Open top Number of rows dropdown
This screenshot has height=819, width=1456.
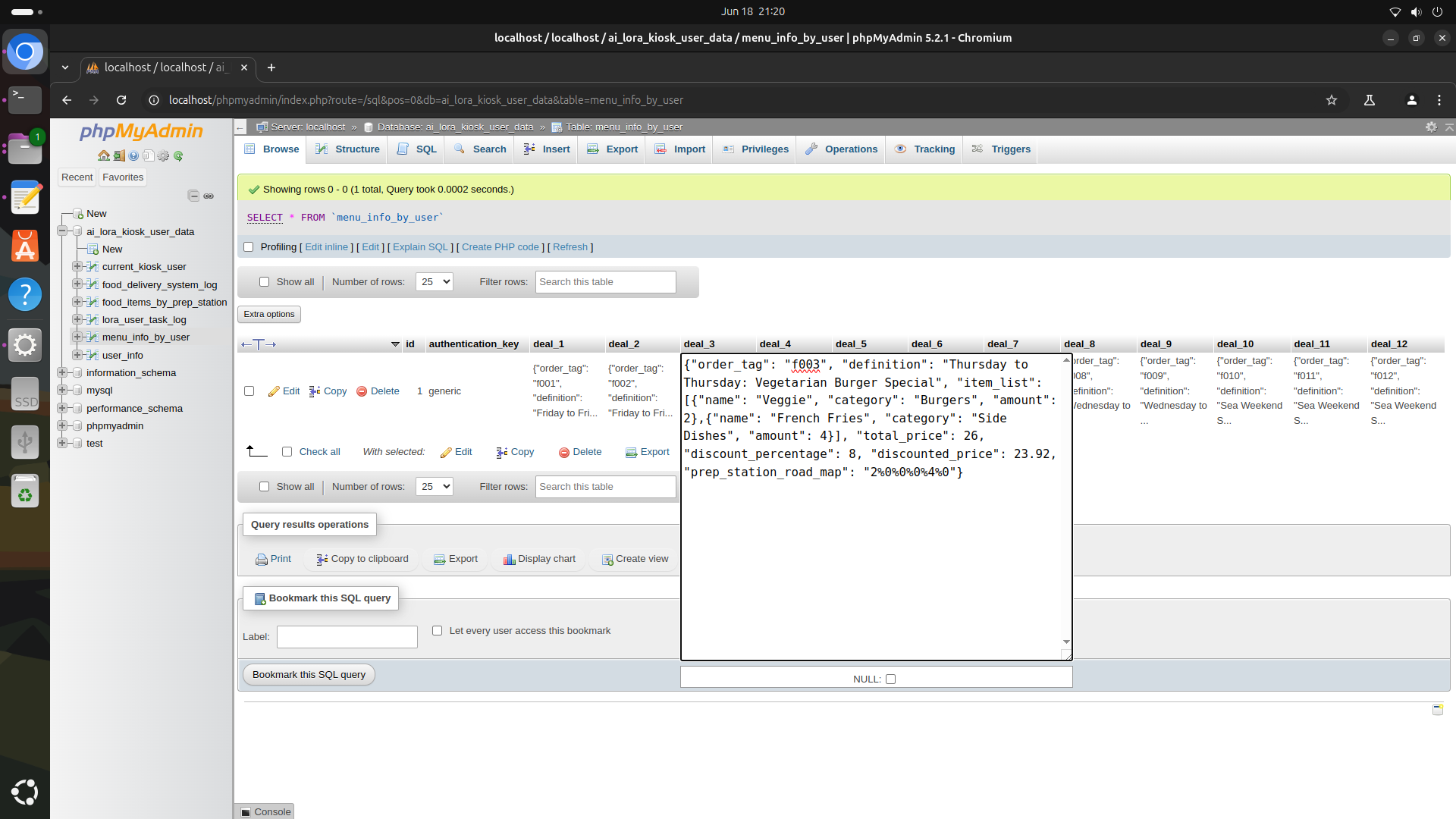(434, 282)
